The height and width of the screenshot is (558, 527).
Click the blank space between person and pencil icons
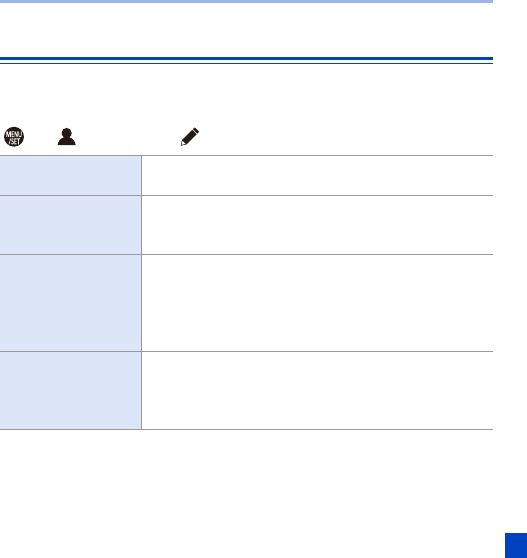(x=128, y=137)
